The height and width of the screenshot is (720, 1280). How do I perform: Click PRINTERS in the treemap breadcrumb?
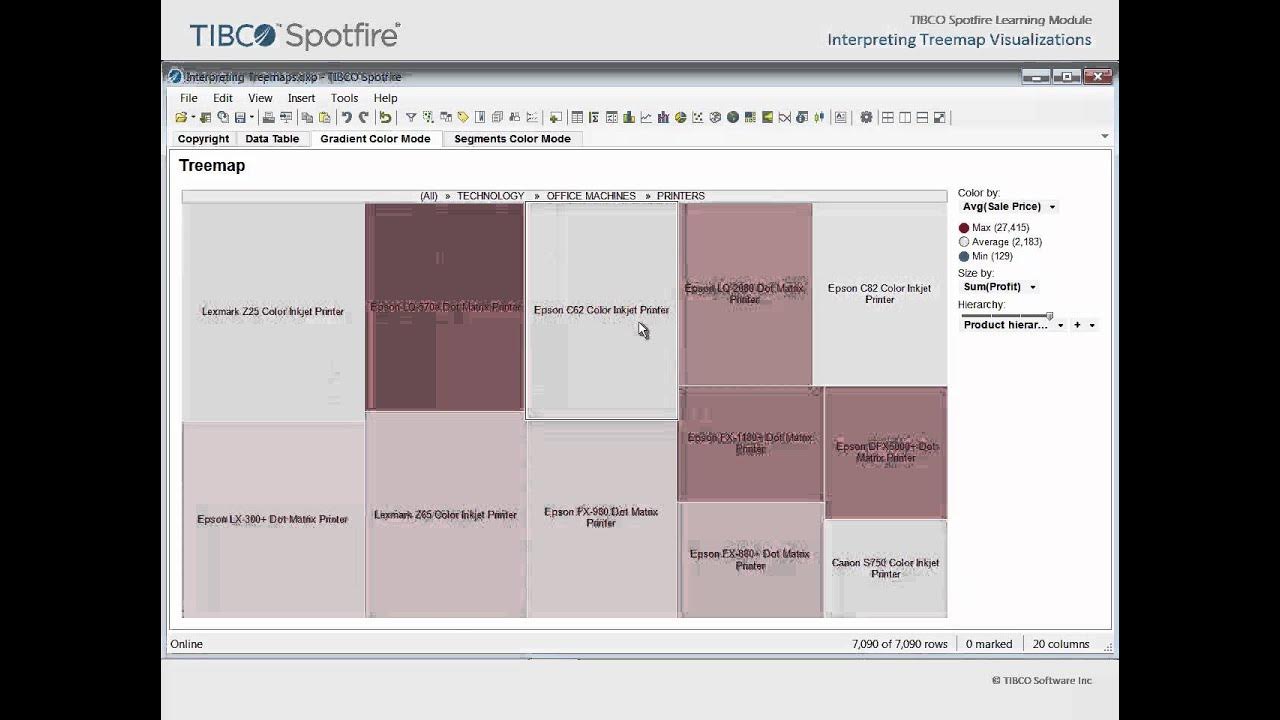[x=681, y=196]
